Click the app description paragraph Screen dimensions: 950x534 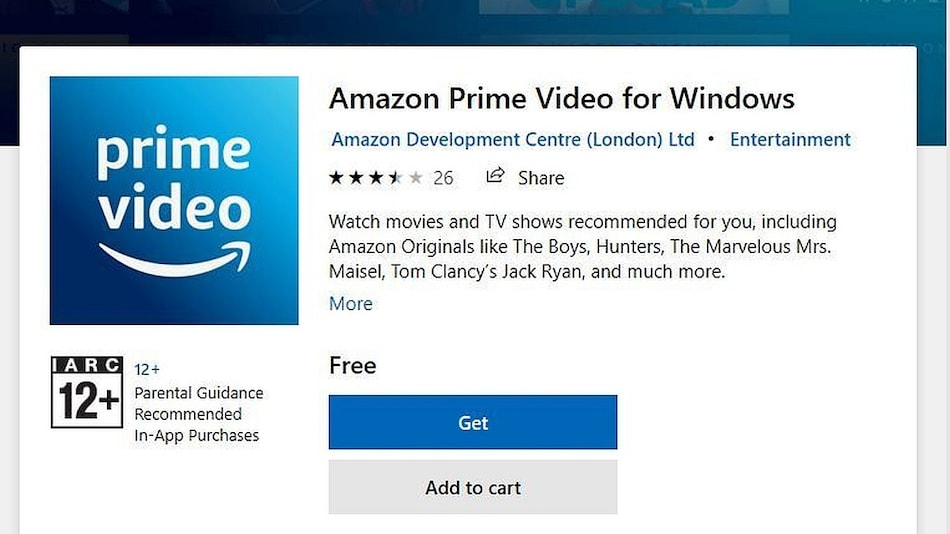tap(583, 247)
